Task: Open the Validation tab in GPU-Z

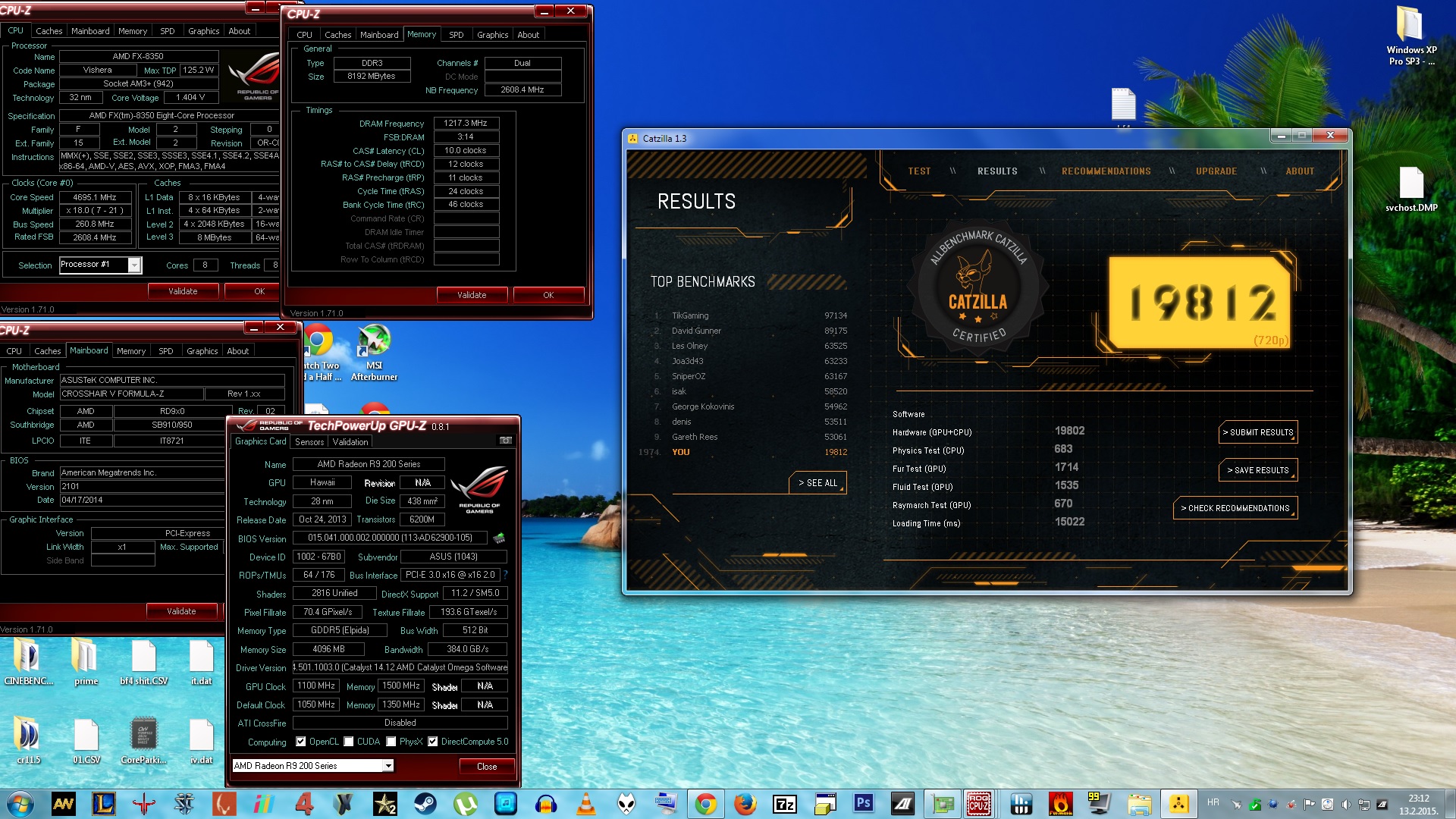Action: coord(350,442)
